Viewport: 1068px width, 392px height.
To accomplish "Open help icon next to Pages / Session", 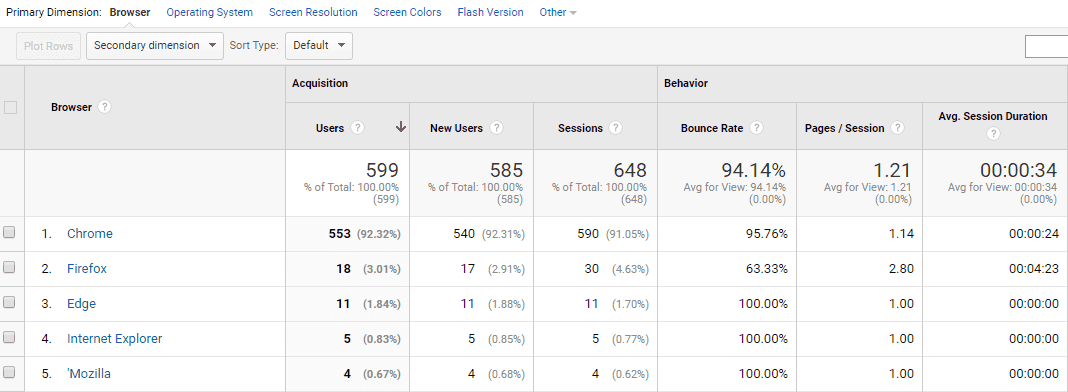I will pos(898,128).
